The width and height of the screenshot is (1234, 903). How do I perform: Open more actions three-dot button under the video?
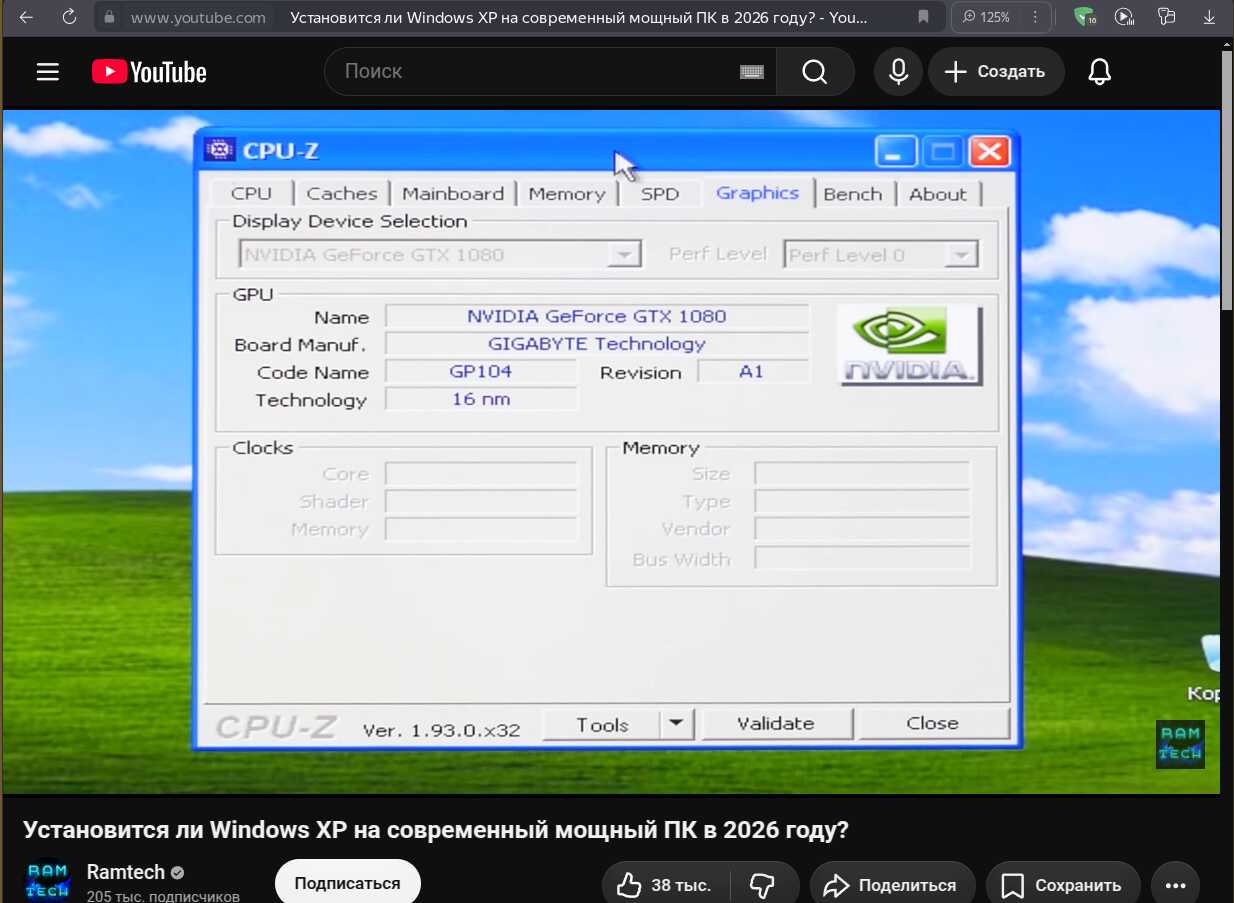(1175, 885)
